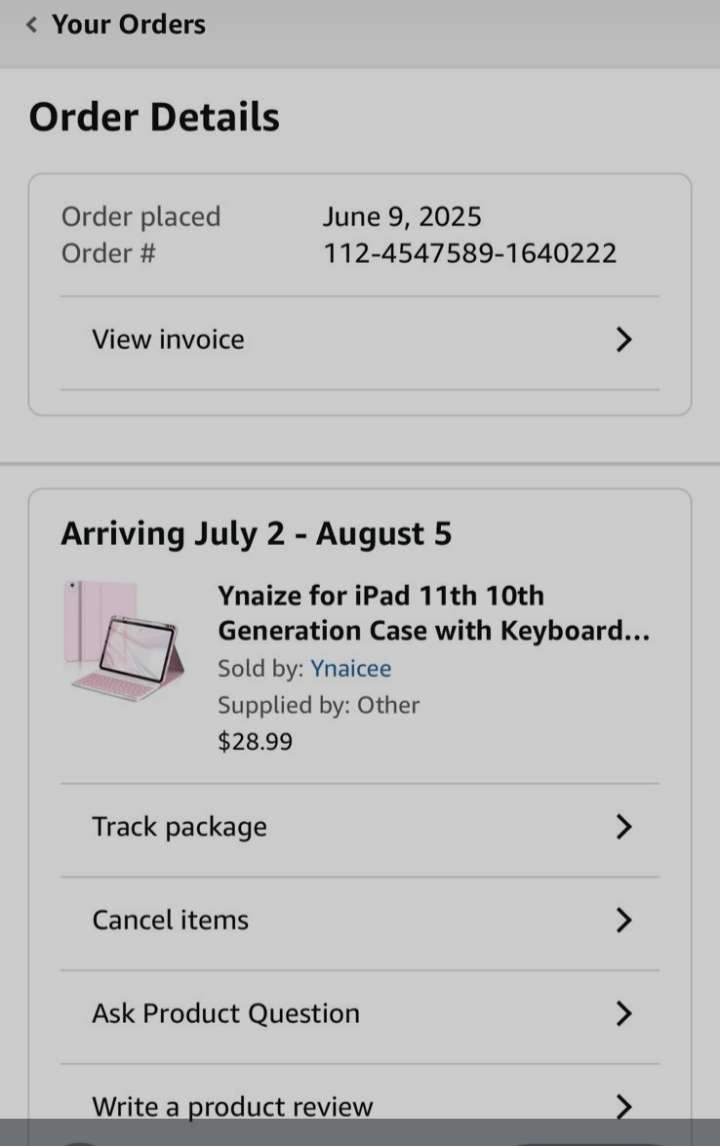Select the Track package row label

click(179, 827)
